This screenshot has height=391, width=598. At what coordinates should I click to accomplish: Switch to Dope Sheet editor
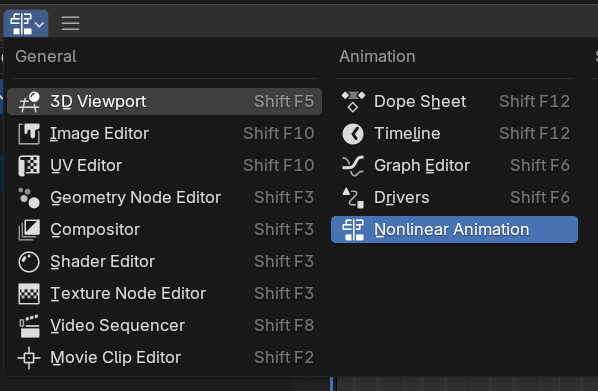tap(455, 102)
